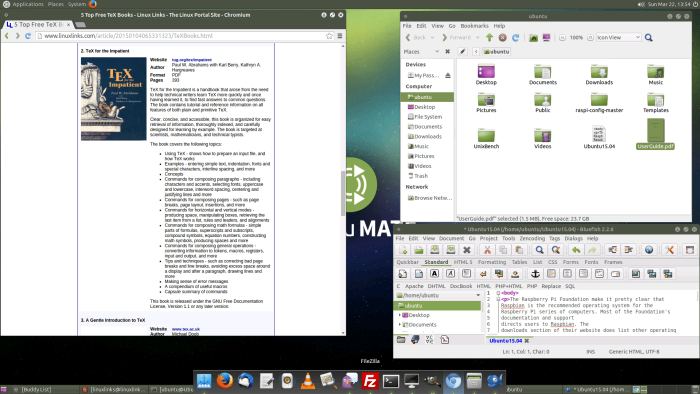Click Zoom out button in file manager
This screenshot has height=394, width=700.
[562, 37]
